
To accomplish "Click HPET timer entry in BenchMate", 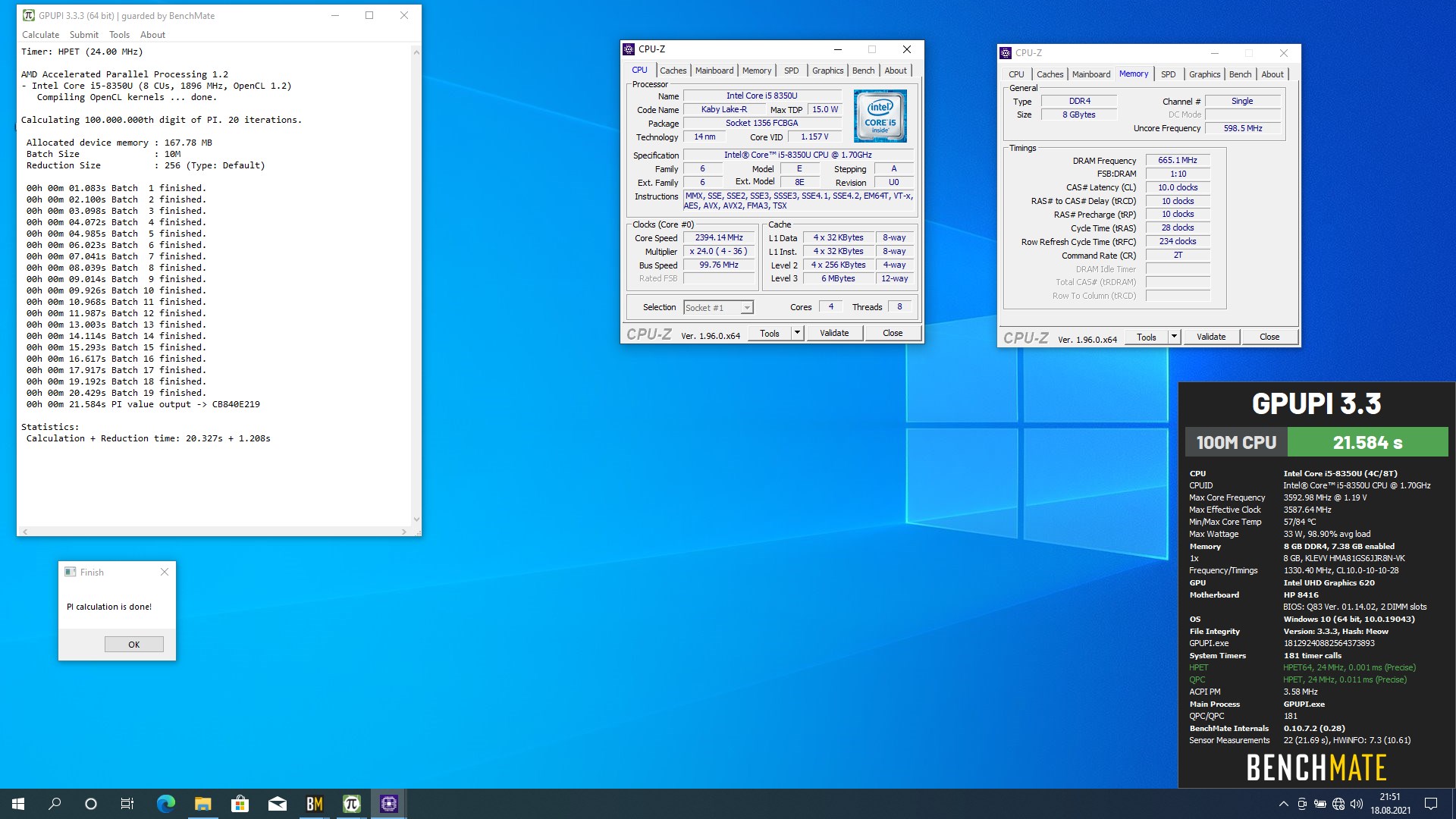I will pos(1302,667).
